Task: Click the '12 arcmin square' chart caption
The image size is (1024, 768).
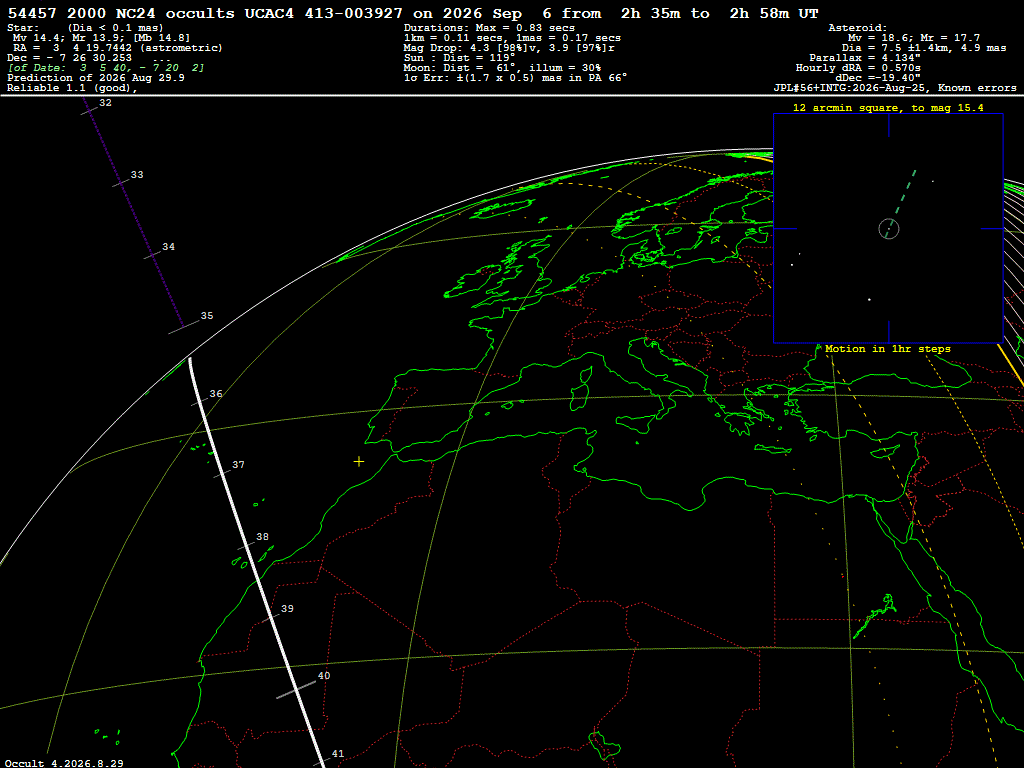Action: 888,108
